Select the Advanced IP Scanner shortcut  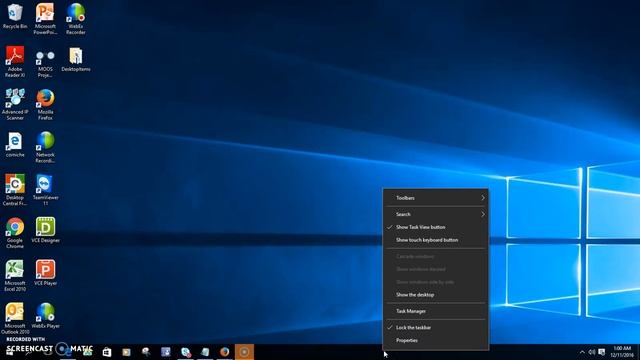(x=15, y=104)
